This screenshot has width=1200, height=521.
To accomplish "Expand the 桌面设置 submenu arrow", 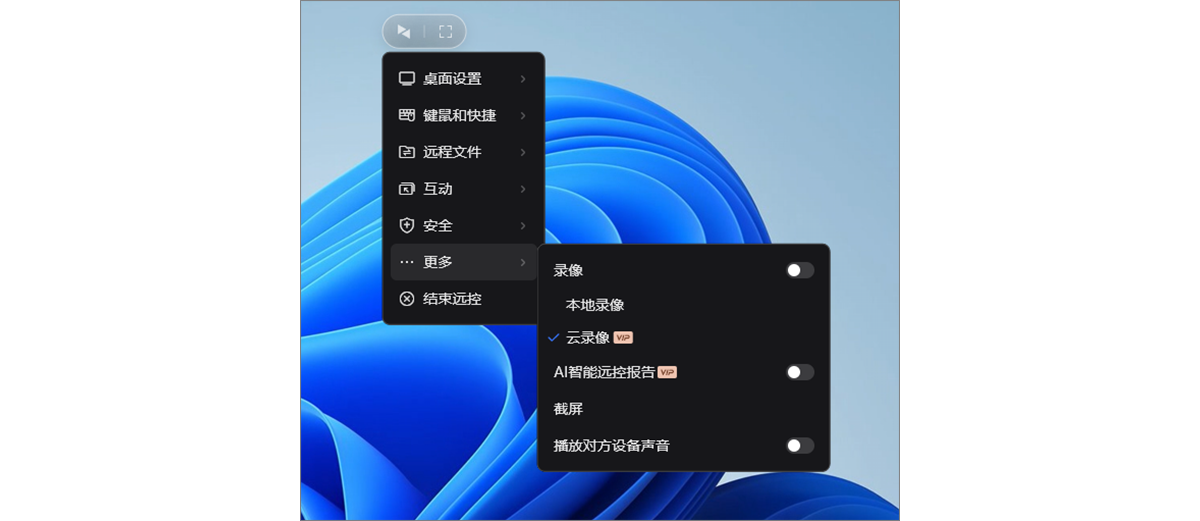I will point(523,78).
